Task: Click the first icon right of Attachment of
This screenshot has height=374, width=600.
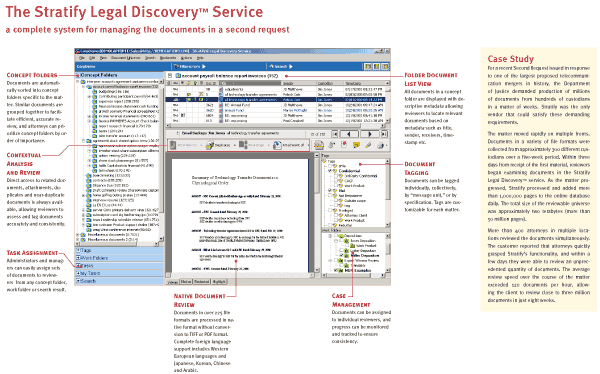Action: pos(318,145)
